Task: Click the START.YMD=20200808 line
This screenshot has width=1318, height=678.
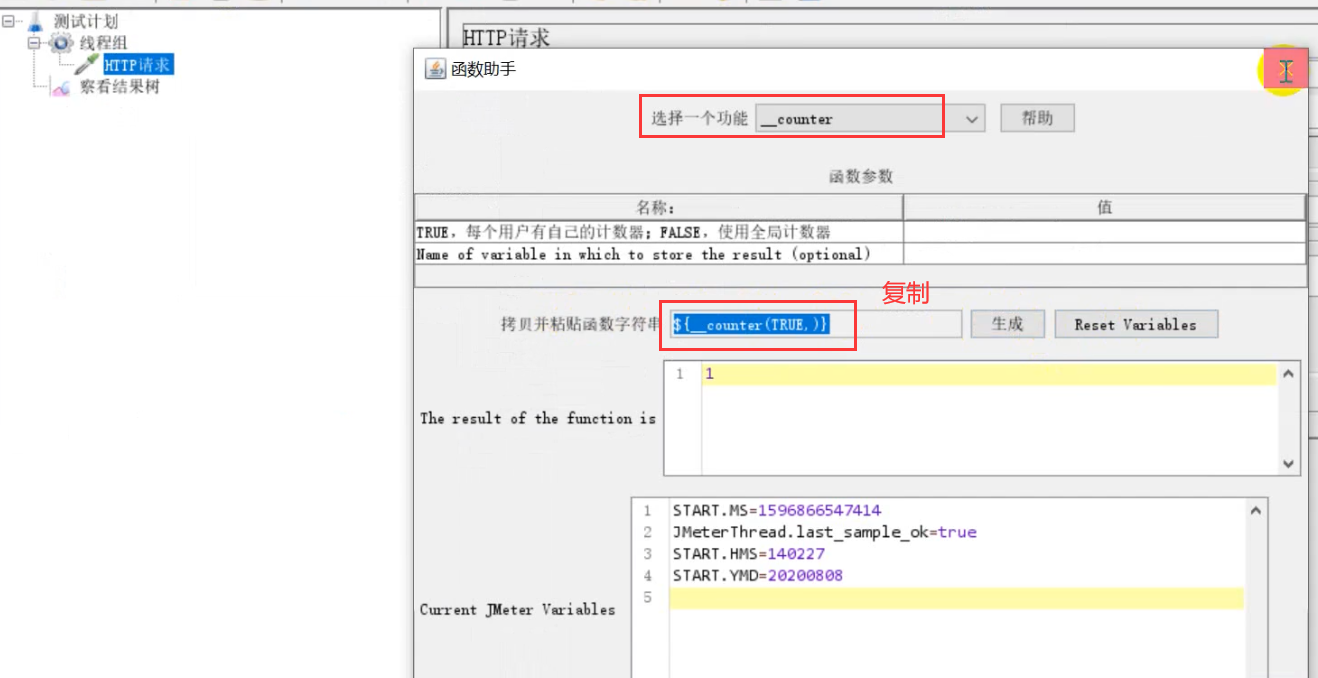Action: pyautogui.click(x=756, y=576)
